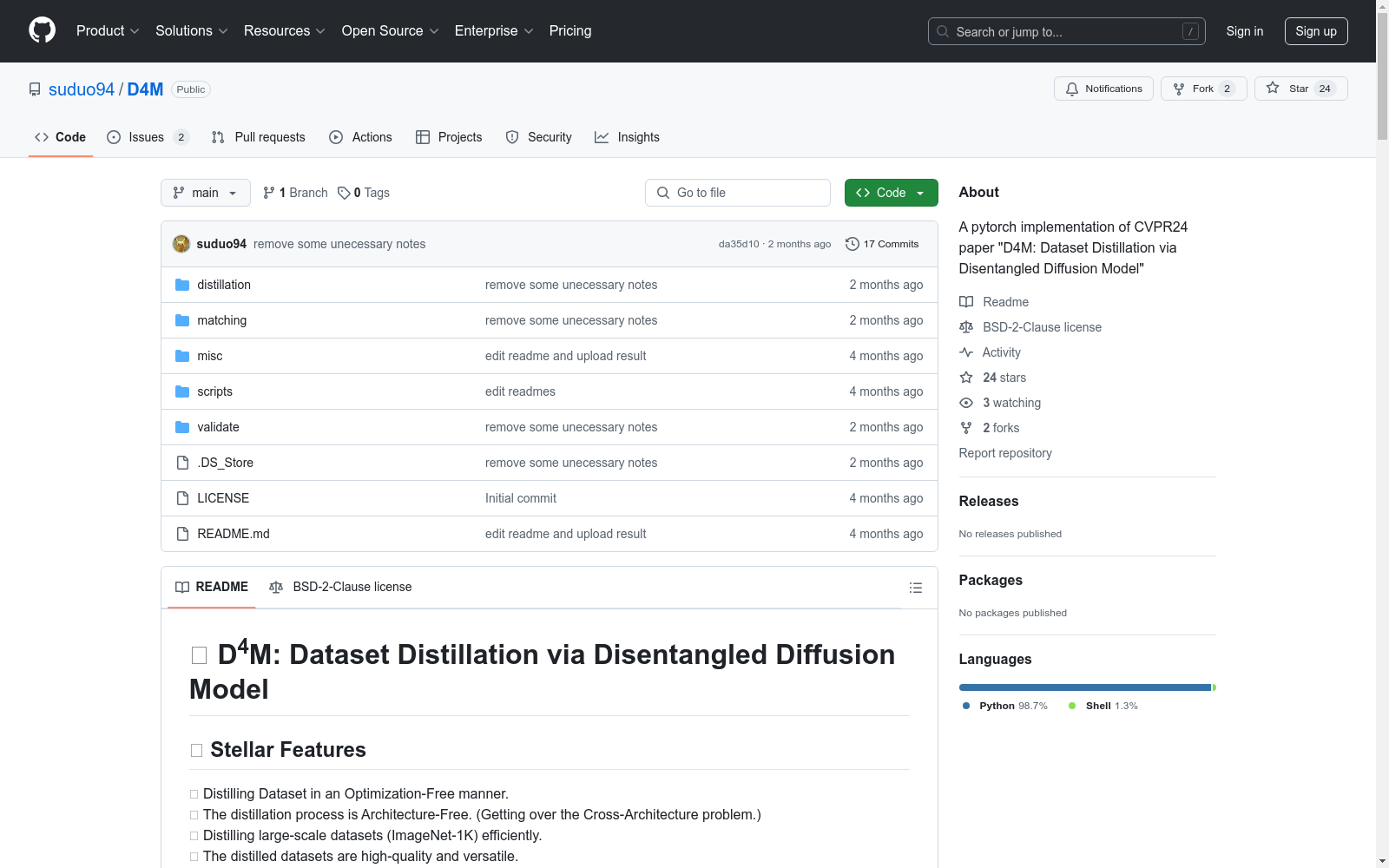Click the Python segment of language bar
Screen dimensions: 1389x868
[1085, 687]
